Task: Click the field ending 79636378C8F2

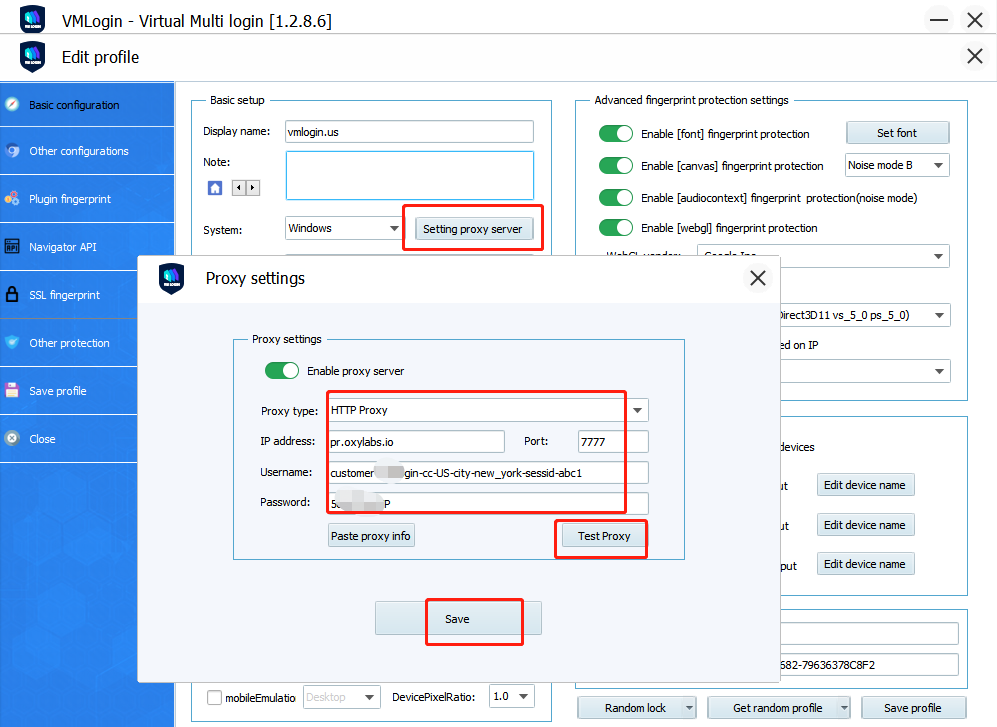Action: click(x=869, y=665)
